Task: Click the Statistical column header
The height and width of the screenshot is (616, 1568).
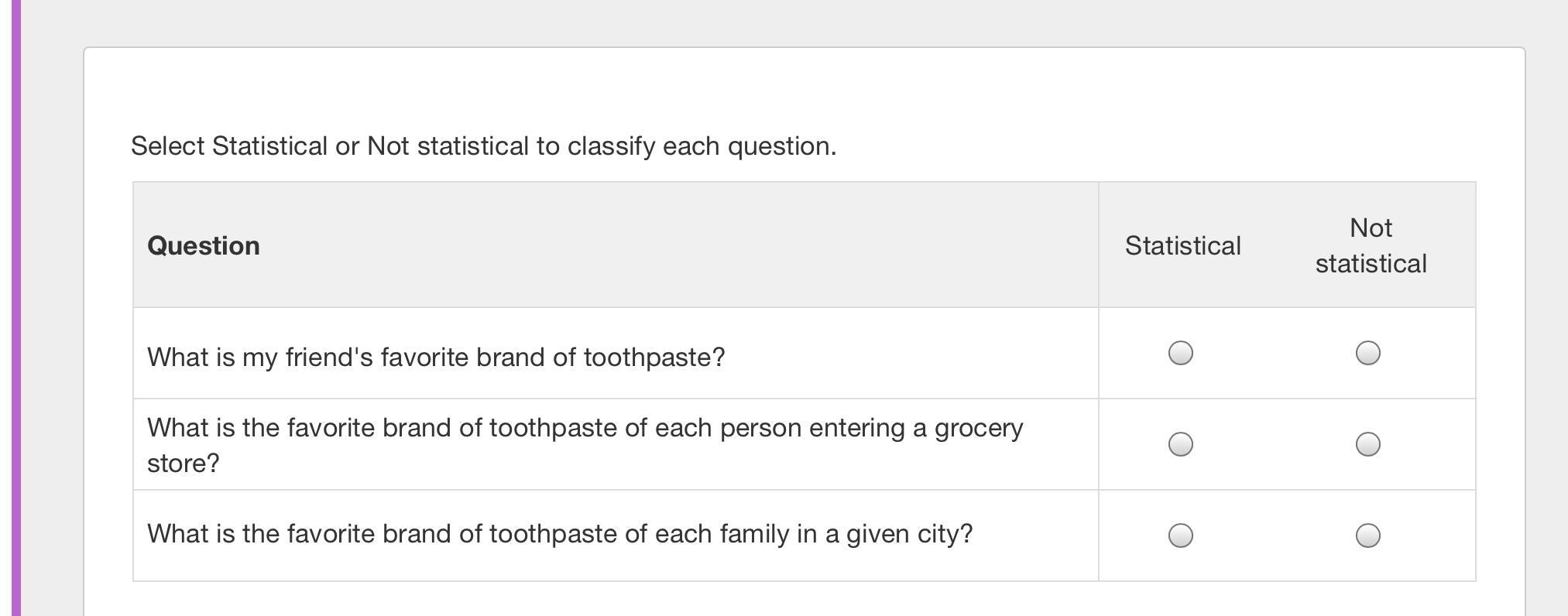Action: pyautogui.click(x=1182, y=246)
